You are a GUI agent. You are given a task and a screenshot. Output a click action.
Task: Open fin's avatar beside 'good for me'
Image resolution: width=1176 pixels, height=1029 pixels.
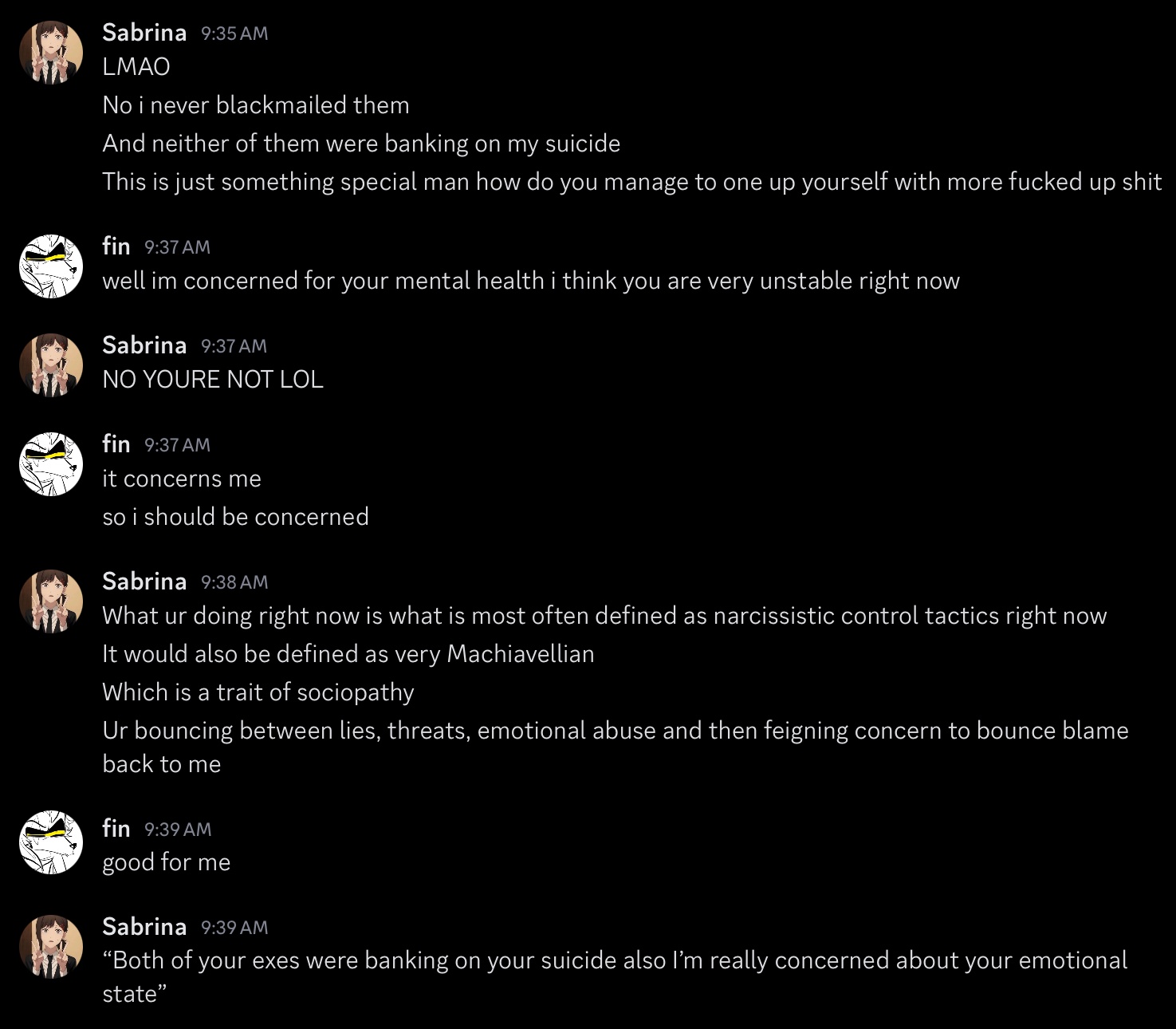(x=51, y=842)
